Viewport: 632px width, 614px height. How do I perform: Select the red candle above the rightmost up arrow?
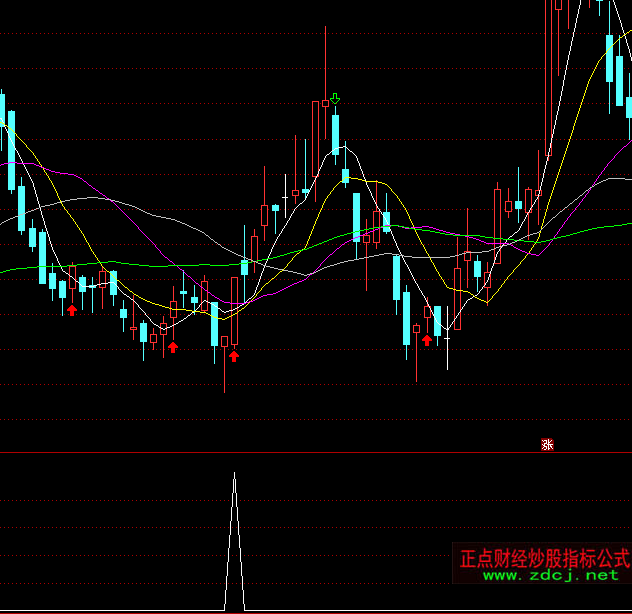point(427,312)
